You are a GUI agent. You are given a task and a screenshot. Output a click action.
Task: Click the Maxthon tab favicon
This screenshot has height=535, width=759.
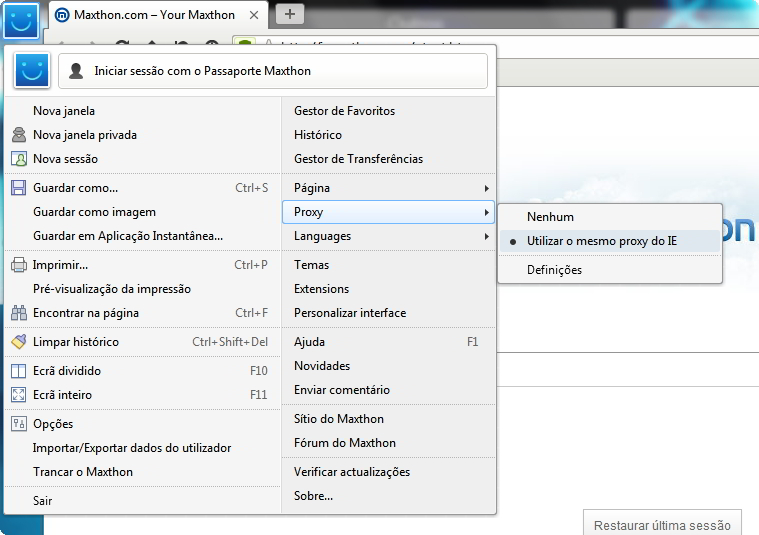[62, 15]
